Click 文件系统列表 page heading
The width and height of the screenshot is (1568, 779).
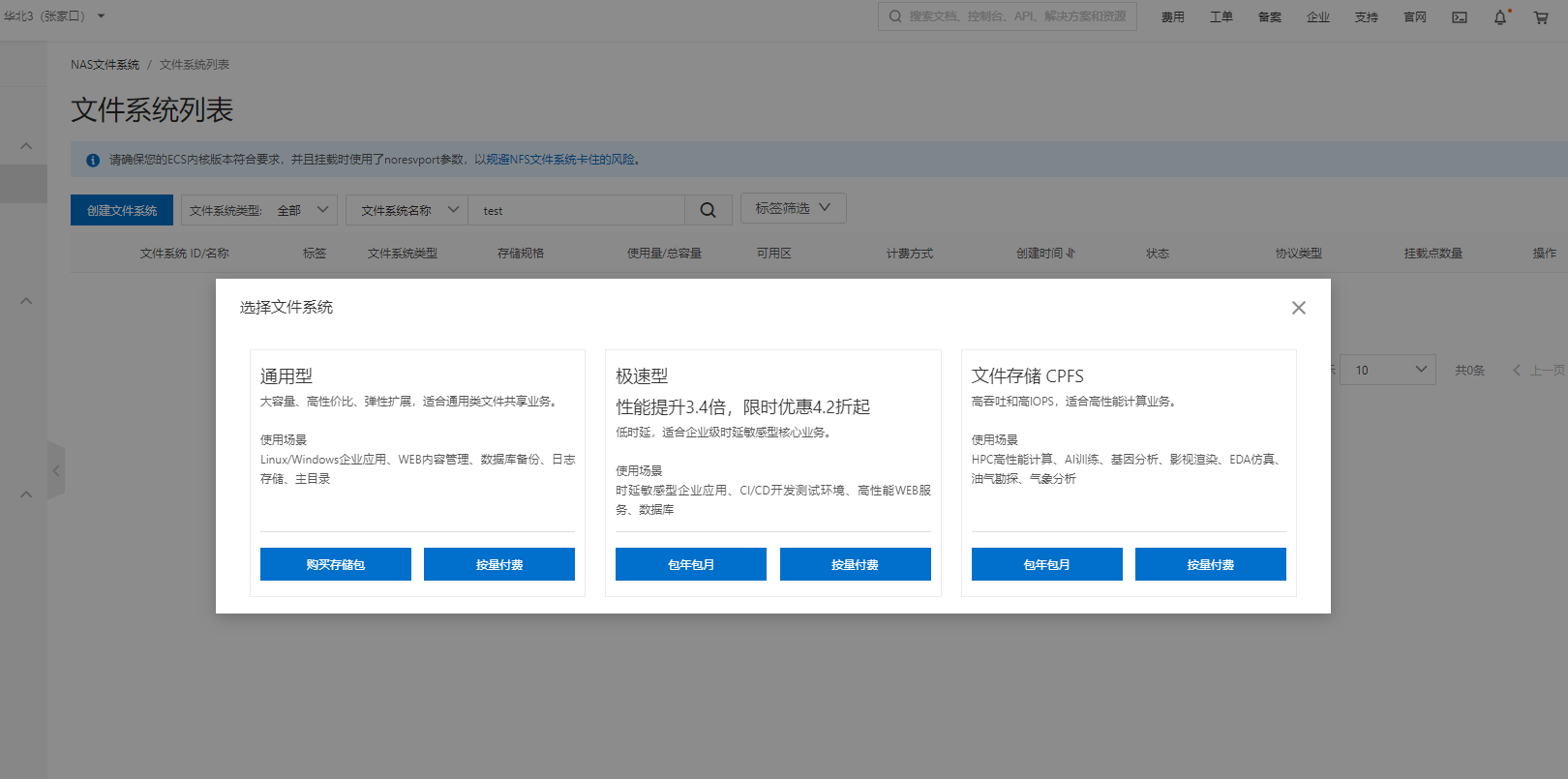[x=152, y=109]
